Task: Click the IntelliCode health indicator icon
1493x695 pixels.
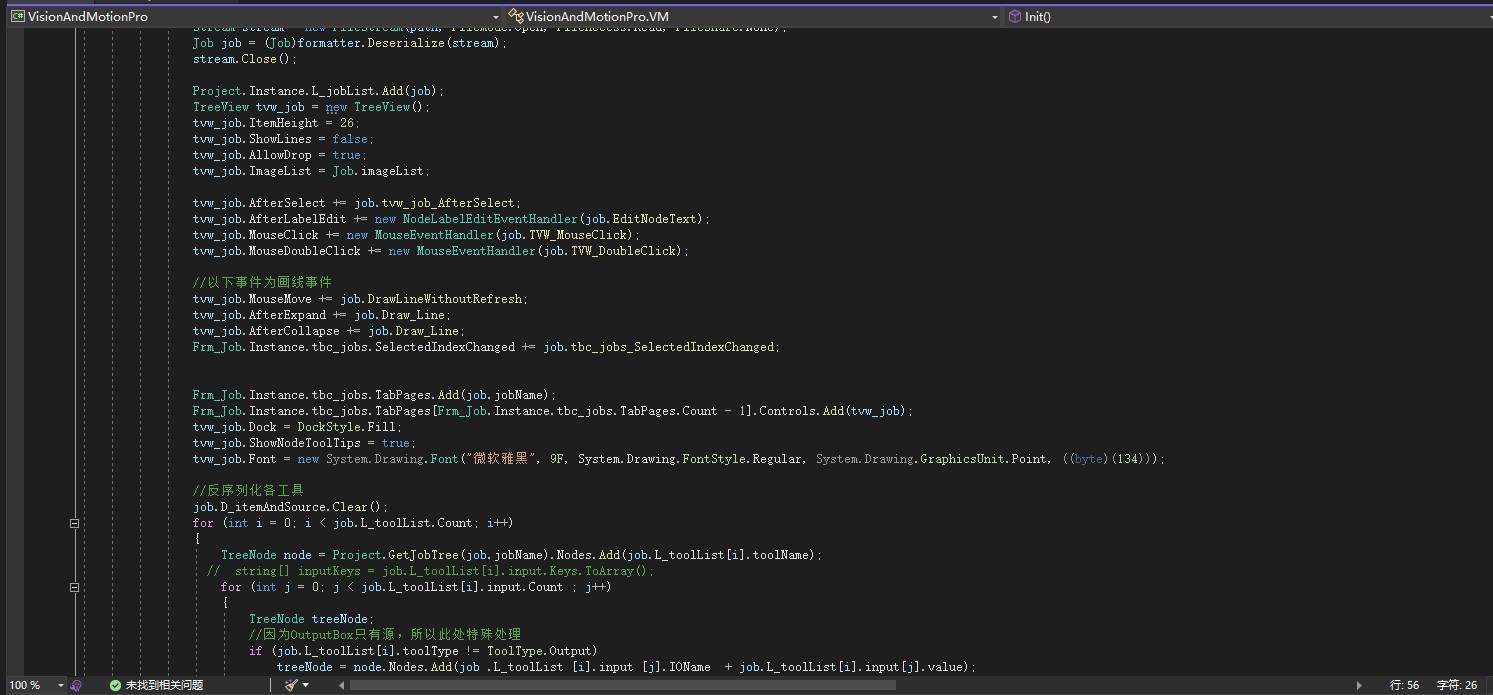Action: click(x=77, y=685)
